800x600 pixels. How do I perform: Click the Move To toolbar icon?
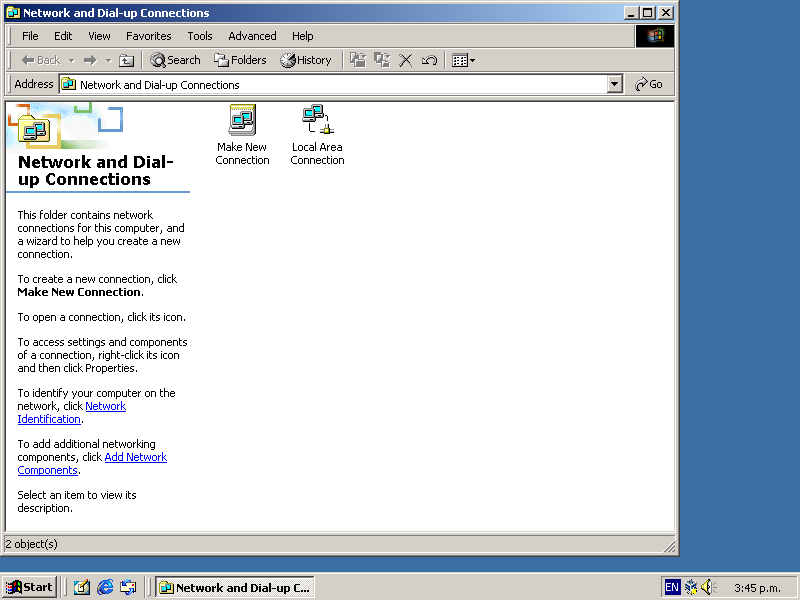[x=358, y=60]
